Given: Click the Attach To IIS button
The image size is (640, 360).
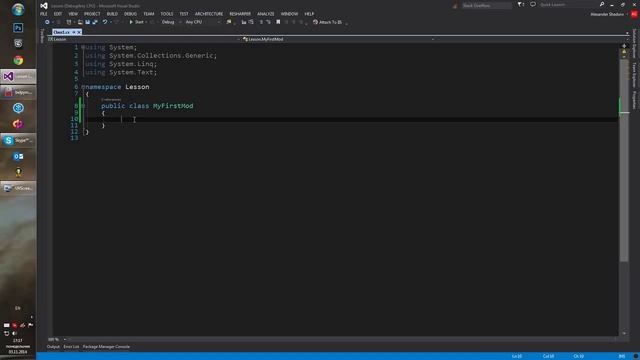Looking at the screenshot, I should click(x=327, y=22).
